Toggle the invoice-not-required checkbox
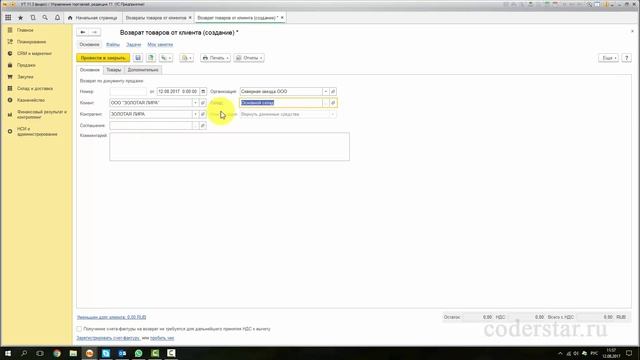Image resolution: width=640 pixels, height=360 pixels. 79,329
